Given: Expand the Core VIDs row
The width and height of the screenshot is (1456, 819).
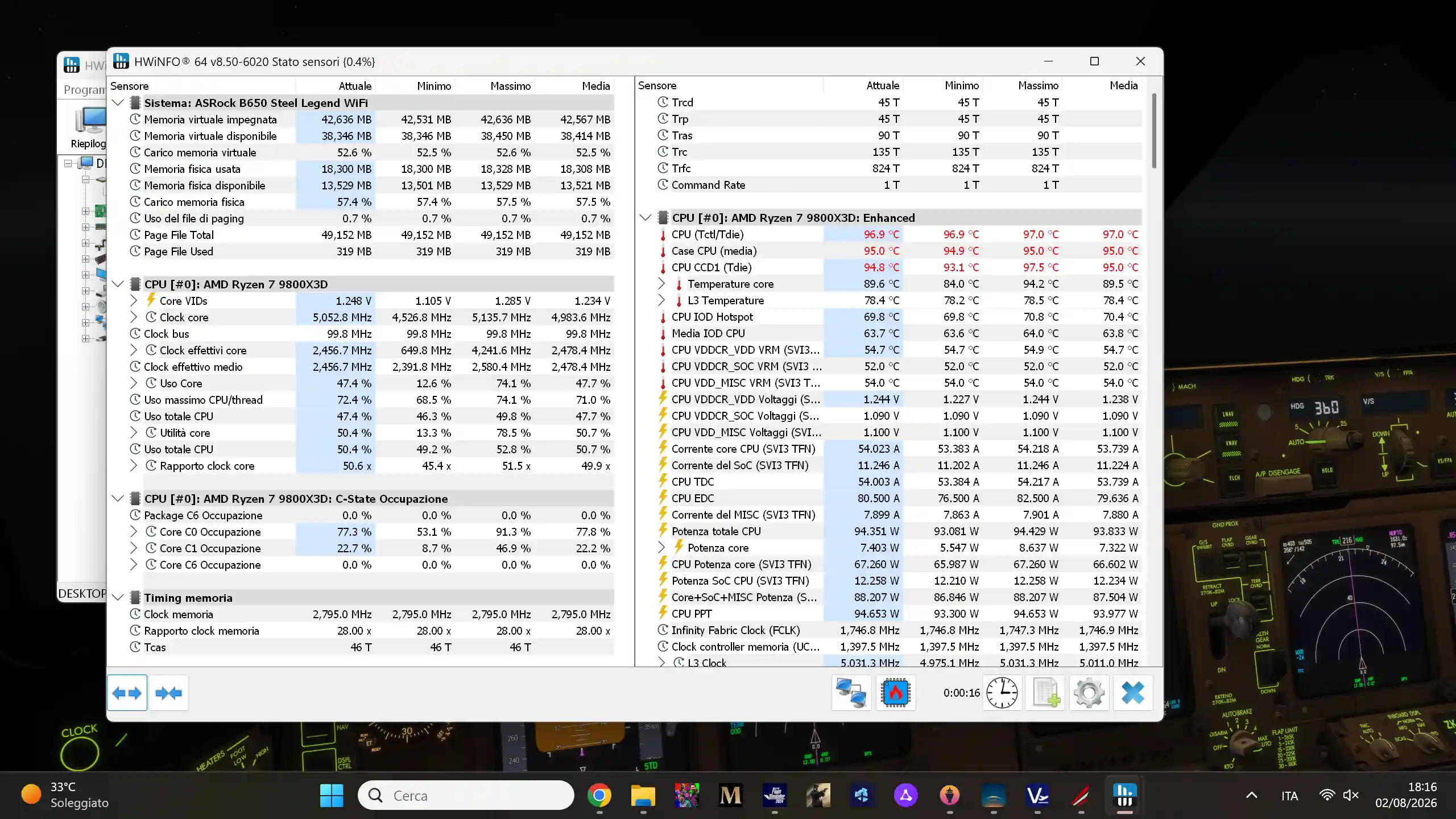Looking at the screenshot, I should tap(134, 301).
